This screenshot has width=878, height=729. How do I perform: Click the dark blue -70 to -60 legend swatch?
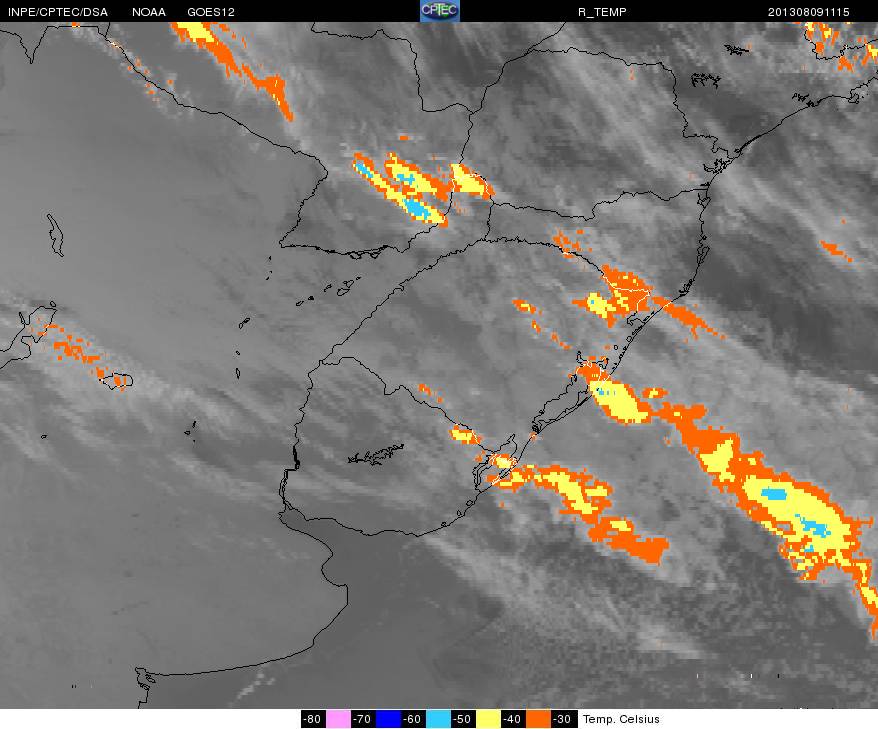388,719
